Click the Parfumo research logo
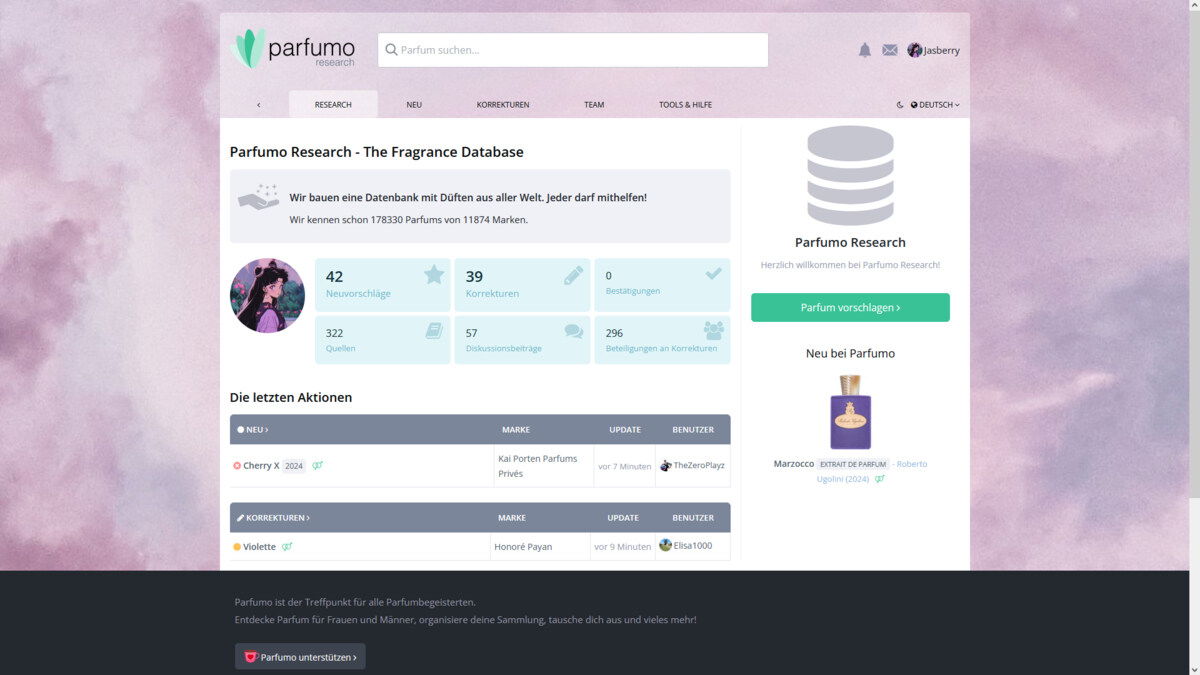 294,49
